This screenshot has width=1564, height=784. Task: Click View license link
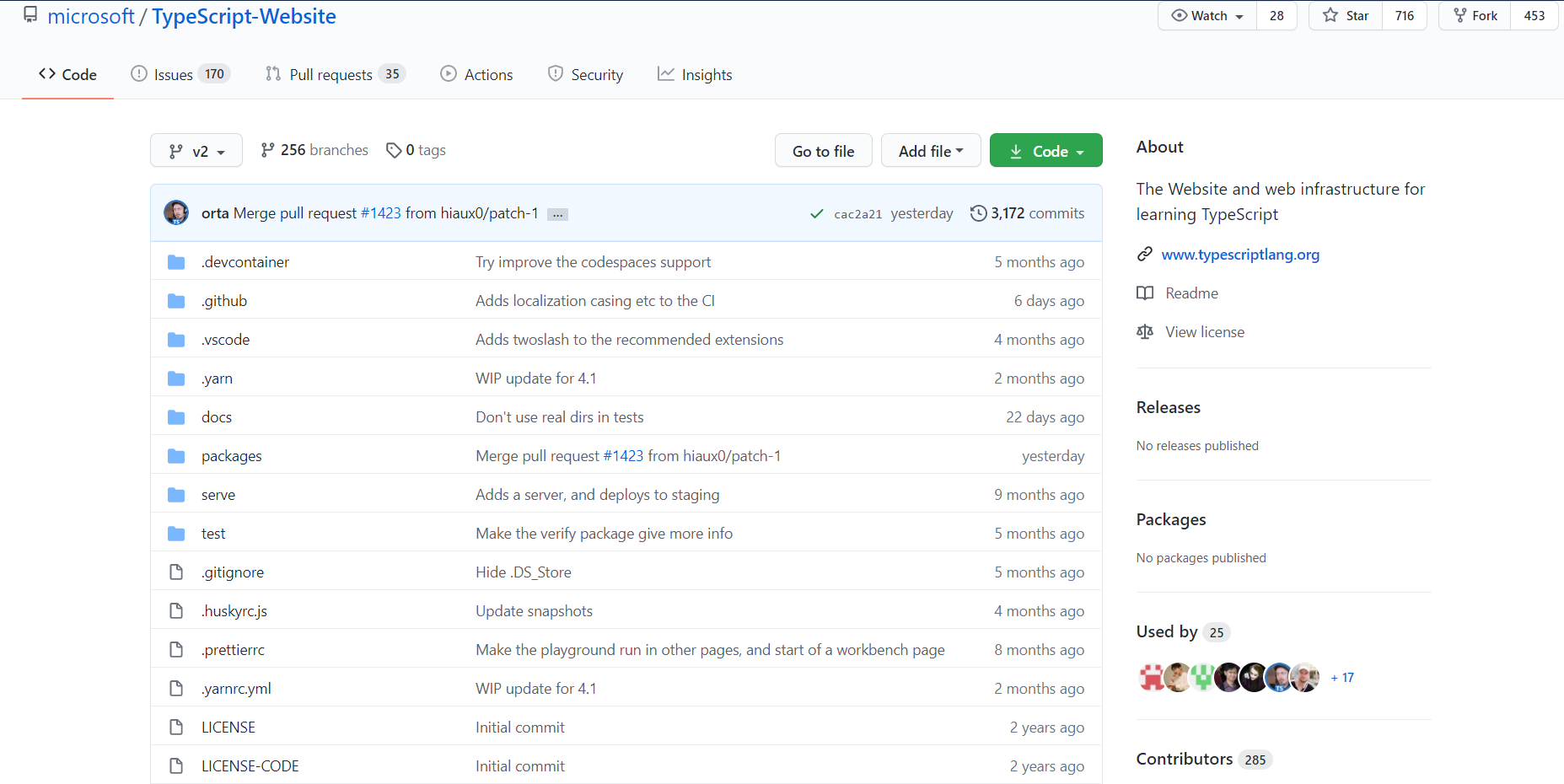[1205, 332]
